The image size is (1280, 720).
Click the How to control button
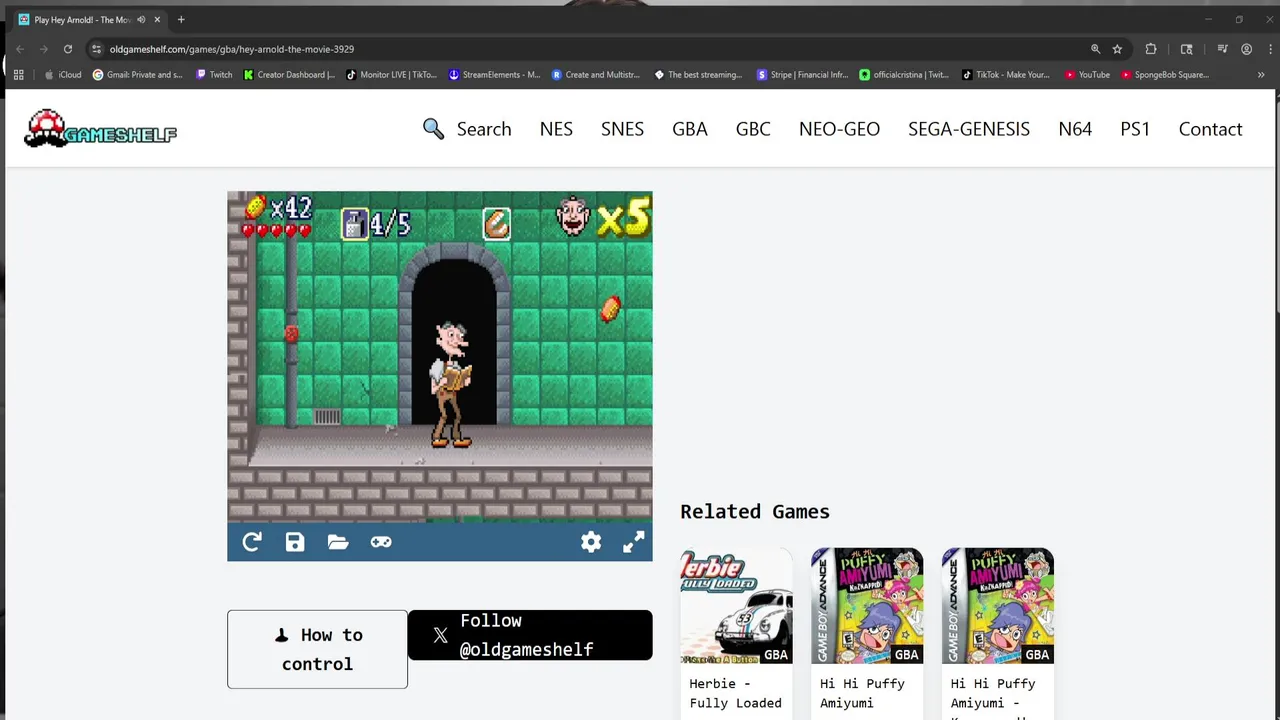[317, 649]
